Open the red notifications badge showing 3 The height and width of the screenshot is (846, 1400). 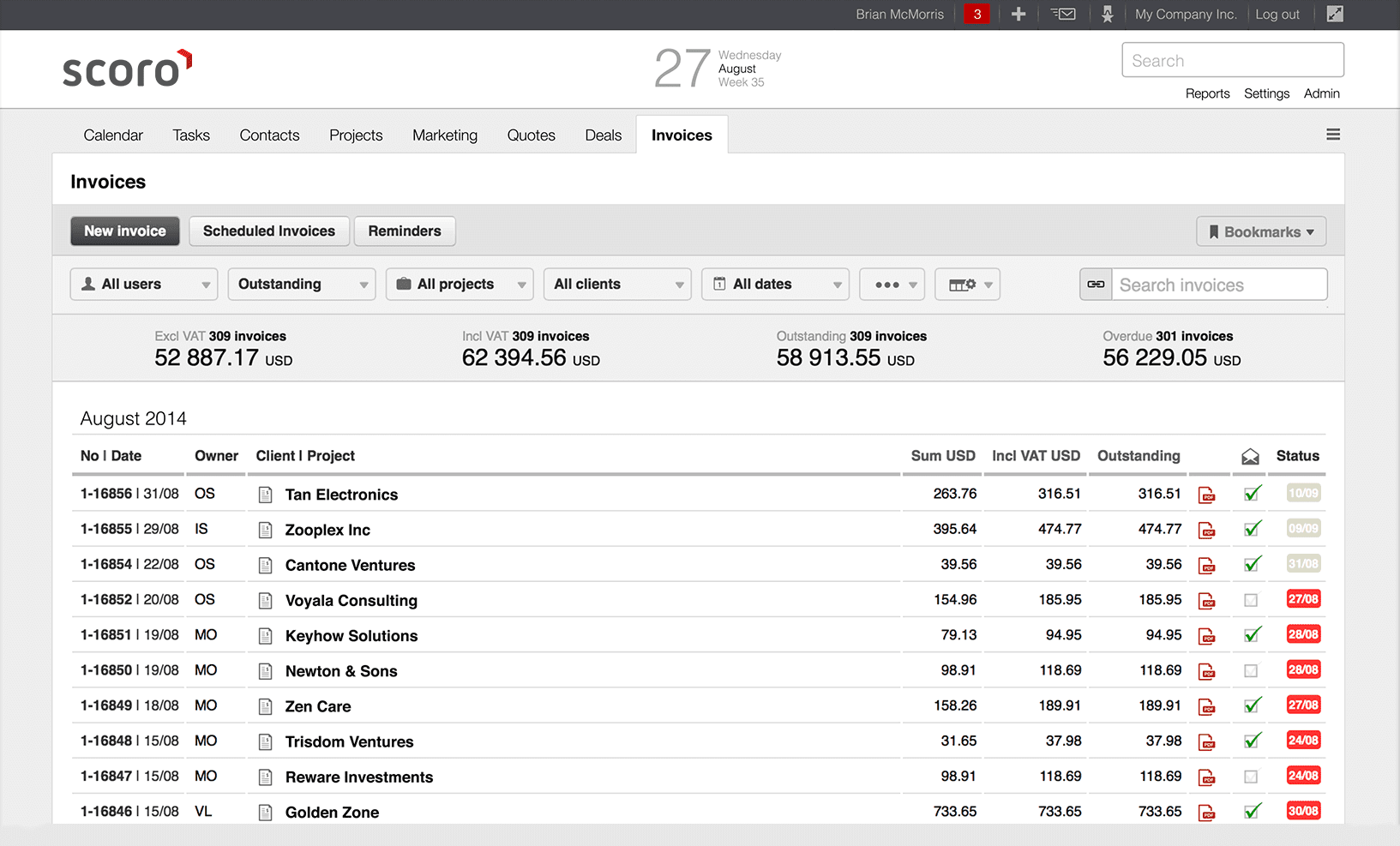[x=976, y=14]
